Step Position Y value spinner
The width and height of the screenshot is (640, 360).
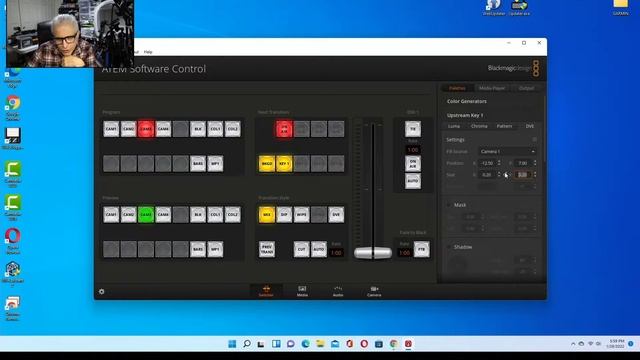(535, 163)
